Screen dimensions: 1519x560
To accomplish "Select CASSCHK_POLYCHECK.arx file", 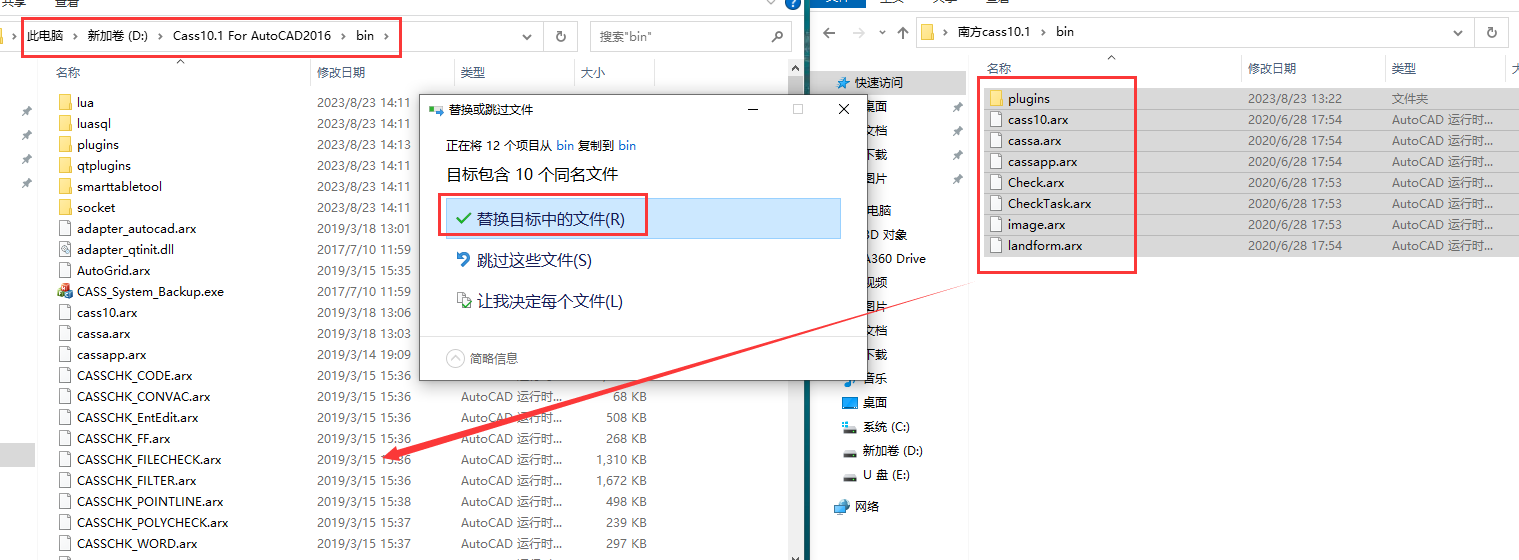I will pyautogui.click(x=153, y=522).
